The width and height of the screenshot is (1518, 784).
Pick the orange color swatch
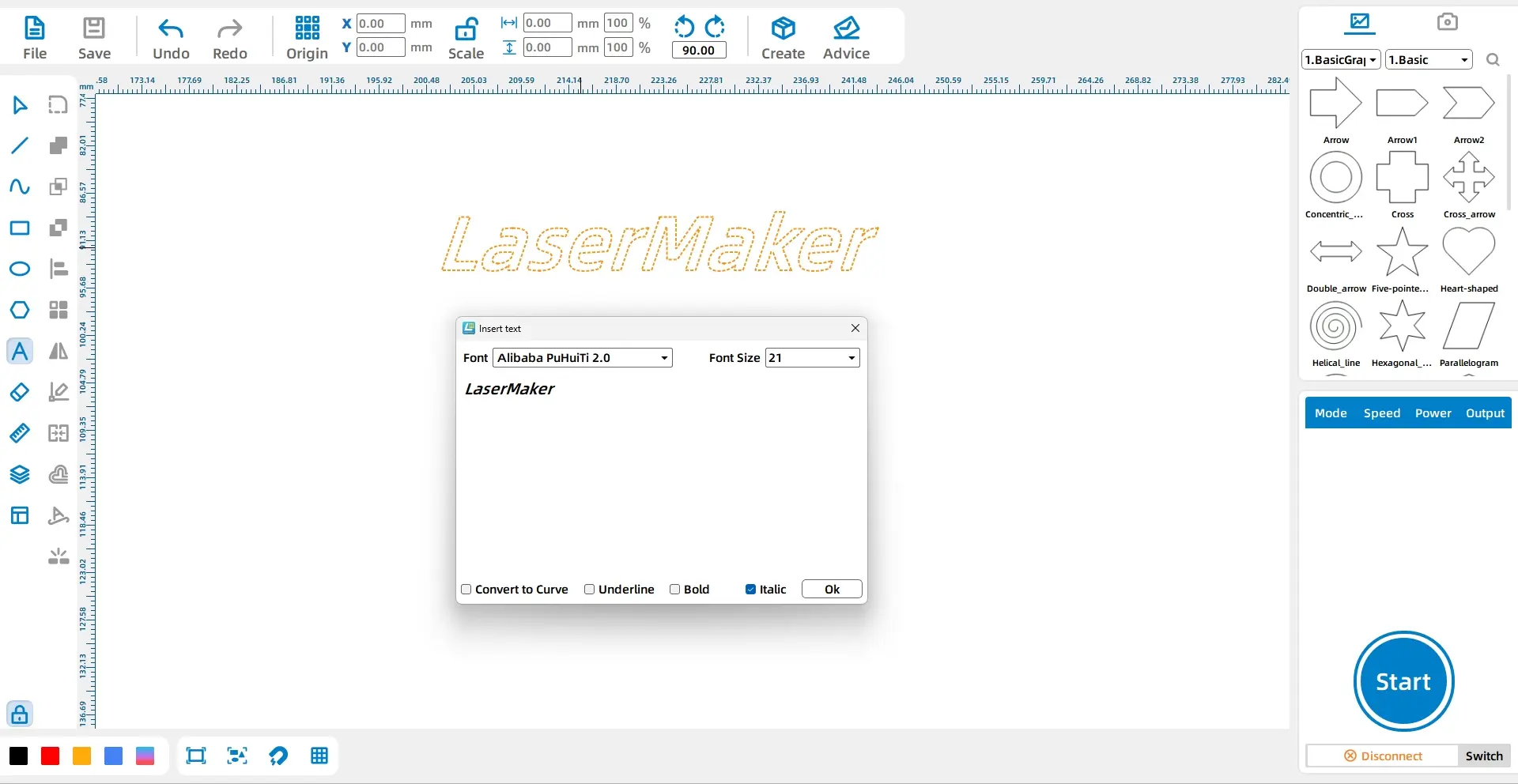[81, 756]
